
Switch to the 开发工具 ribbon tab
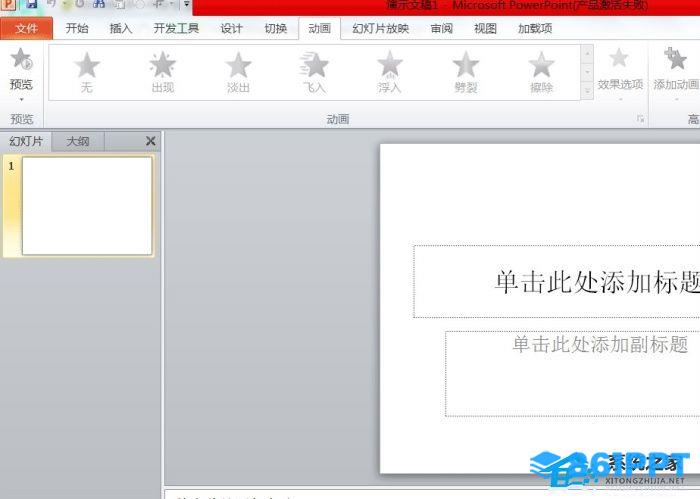point(176,29)
